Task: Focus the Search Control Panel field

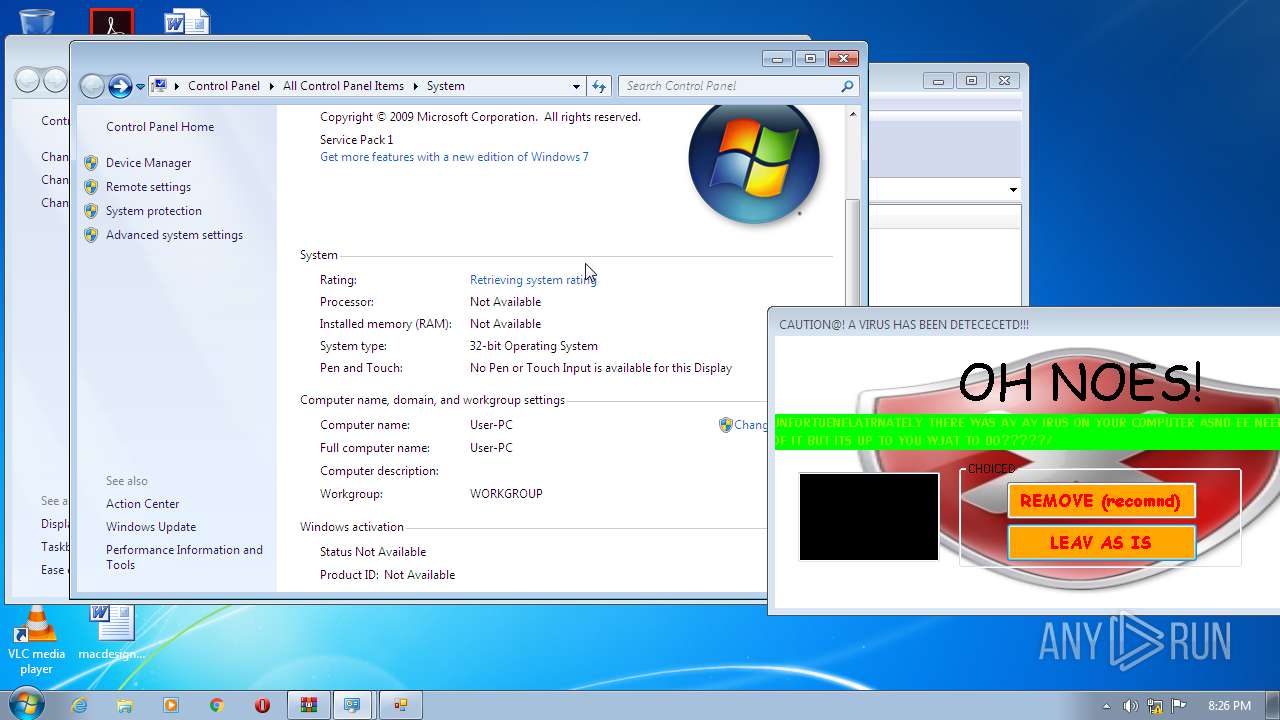Action: (728, 86)
